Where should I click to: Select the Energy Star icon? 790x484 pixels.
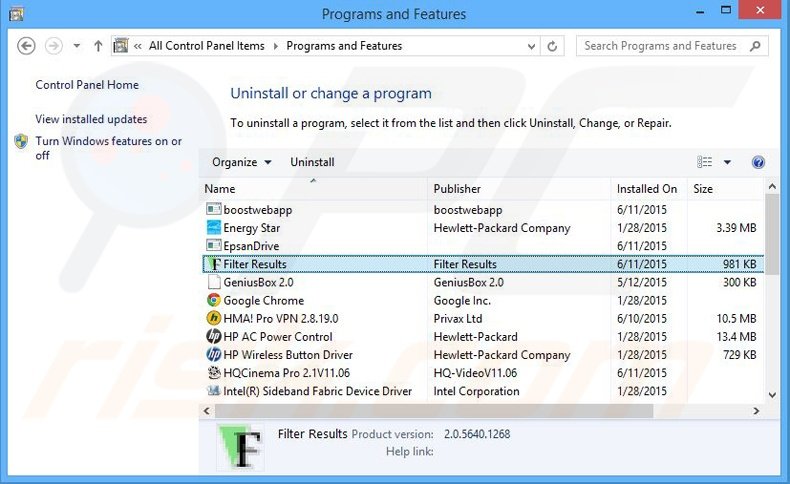coord(214,227)
